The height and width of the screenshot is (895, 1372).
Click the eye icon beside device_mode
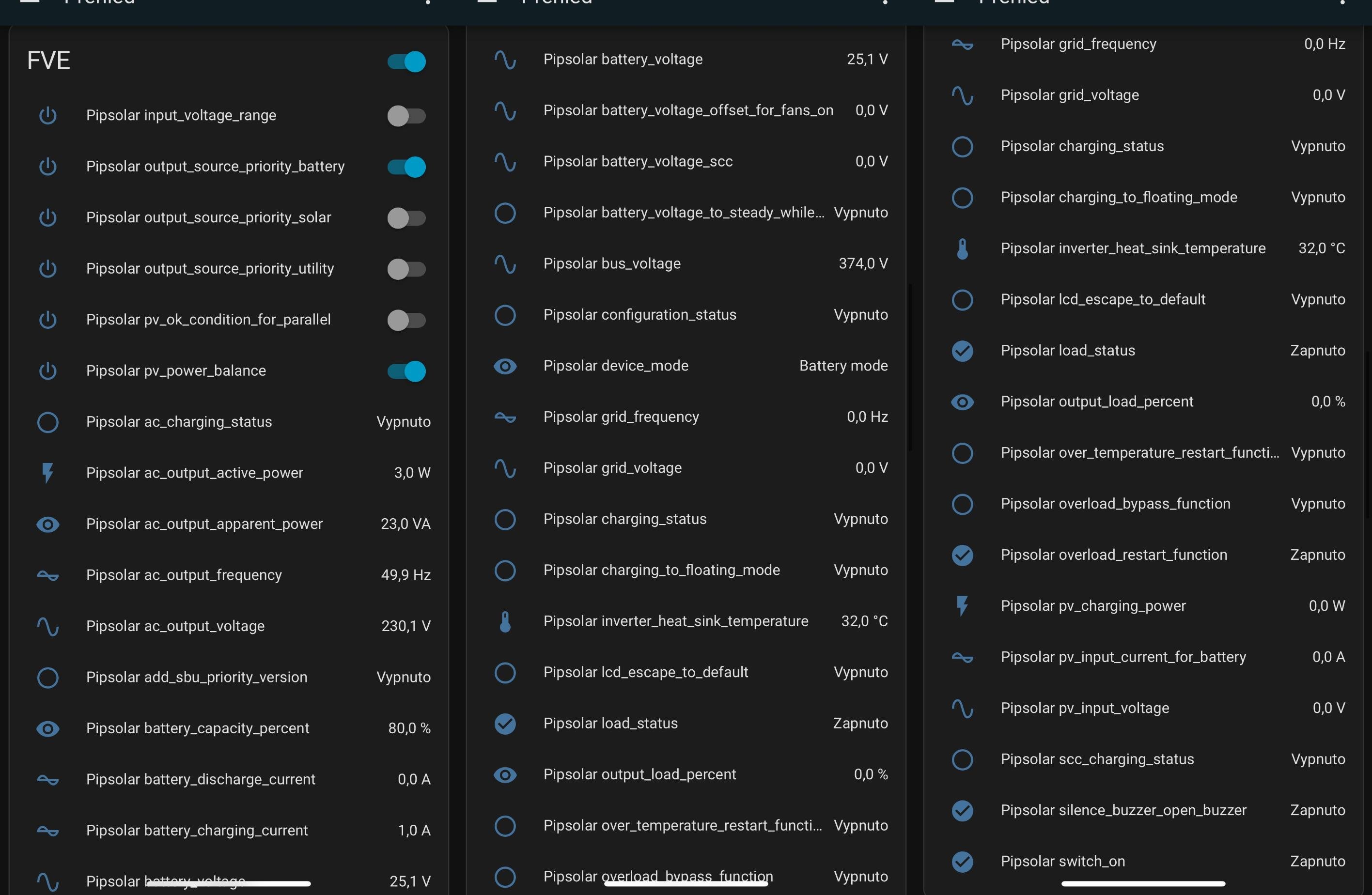point(505,366)
